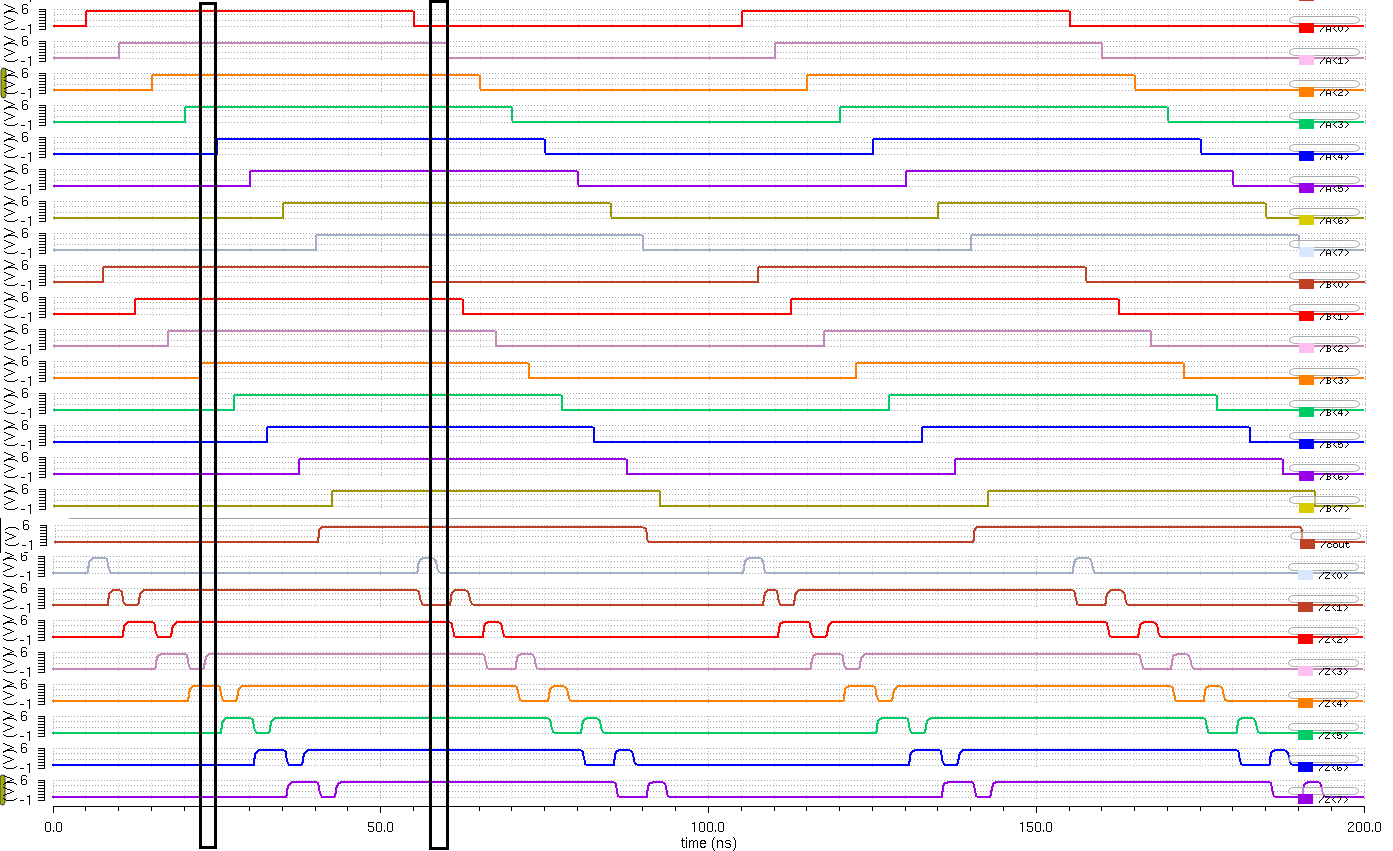1393x851 pixels.
Task: Click the yellow /A<6> legend swatch
Action: 1305,220
